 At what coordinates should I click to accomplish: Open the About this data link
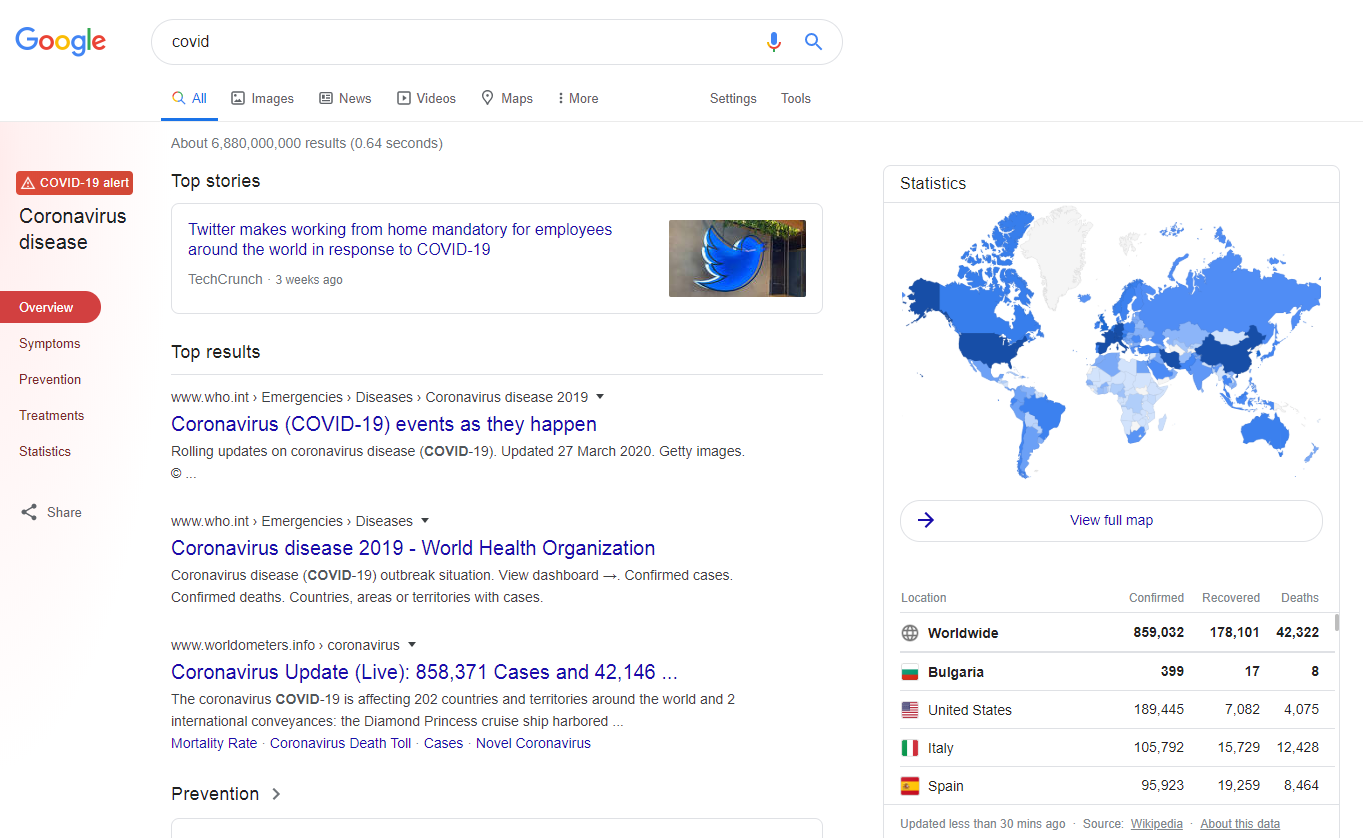tap(1240, 824)
